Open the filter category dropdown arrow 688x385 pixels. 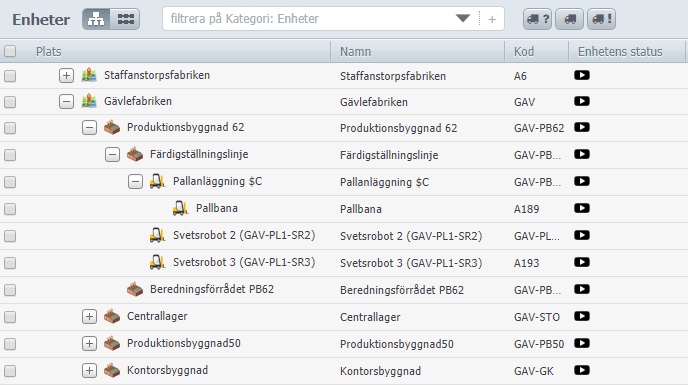(x=463, y=19)
